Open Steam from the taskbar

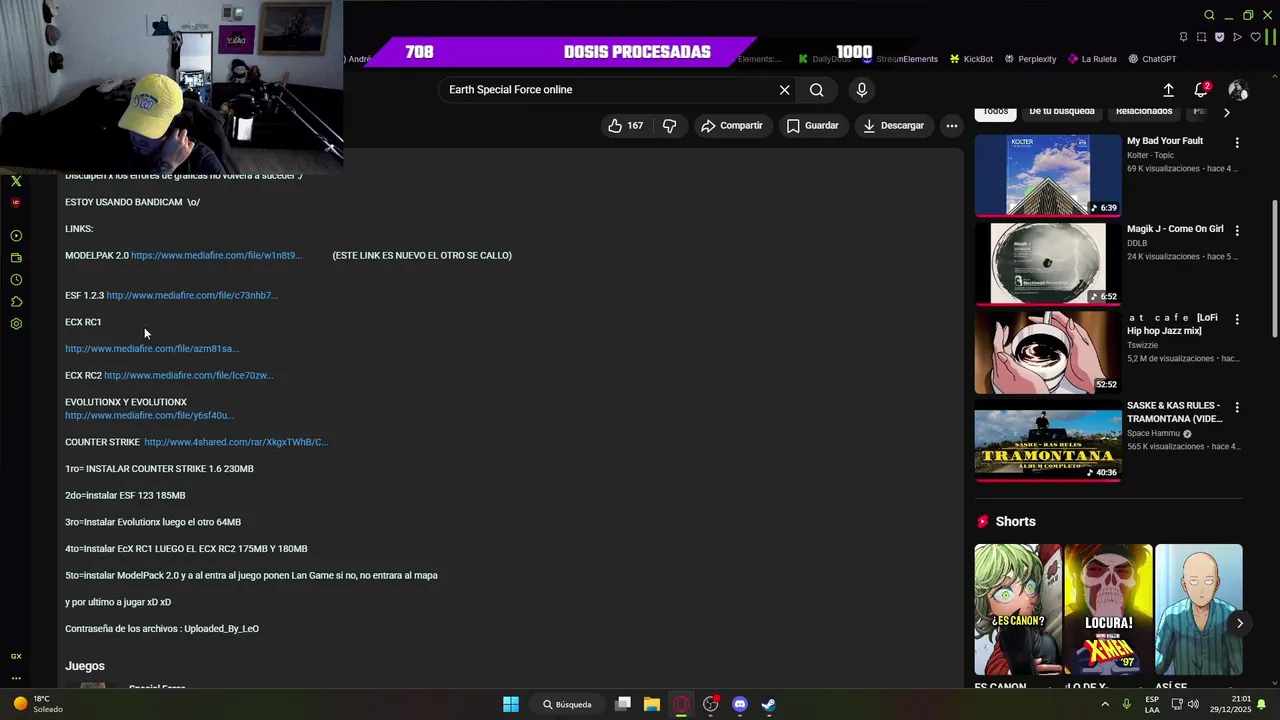(x=768, y=704)
